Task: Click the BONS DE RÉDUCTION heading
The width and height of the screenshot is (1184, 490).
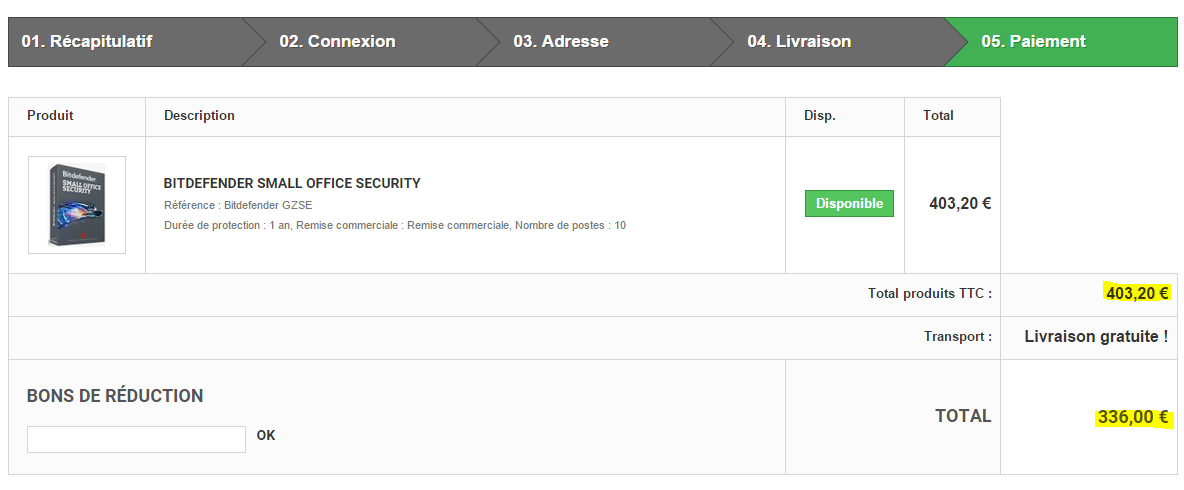Action: tap(115, 396)
